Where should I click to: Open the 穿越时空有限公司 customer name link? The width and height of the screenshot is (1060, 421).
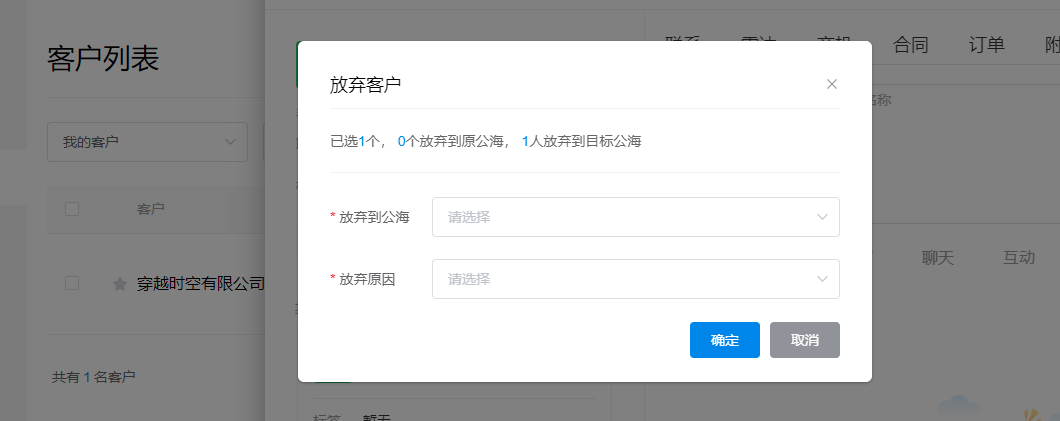(x=201, y=284)
